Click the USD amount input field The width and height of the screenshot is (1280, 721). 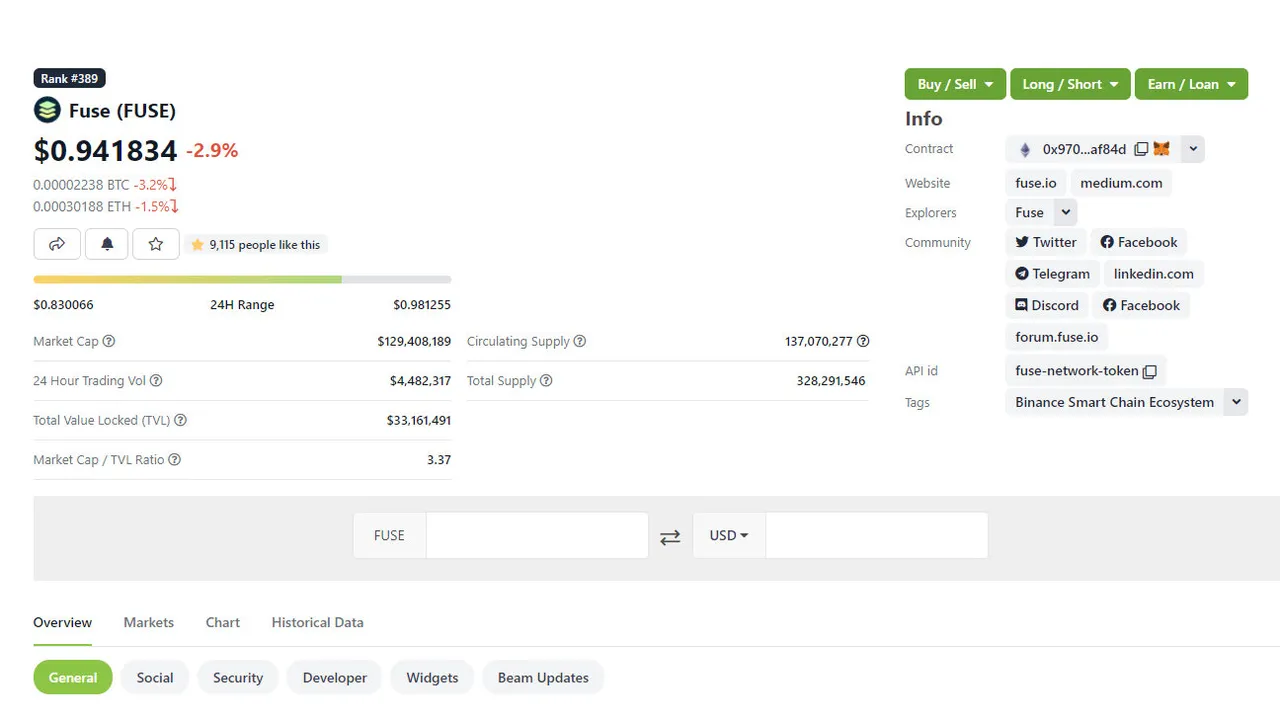tap(876, 535)
